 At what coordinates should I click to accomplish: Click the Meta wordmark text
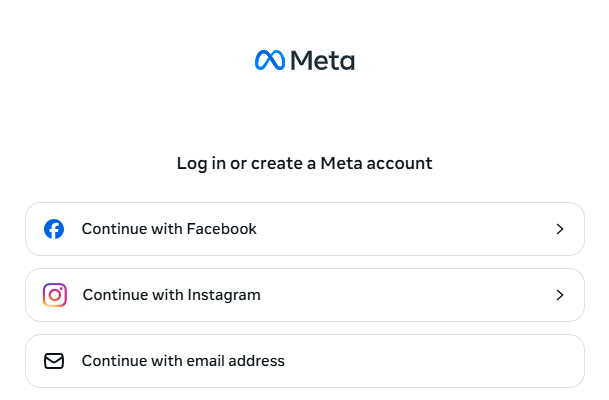pyautogui.click(x=322, y=61)
